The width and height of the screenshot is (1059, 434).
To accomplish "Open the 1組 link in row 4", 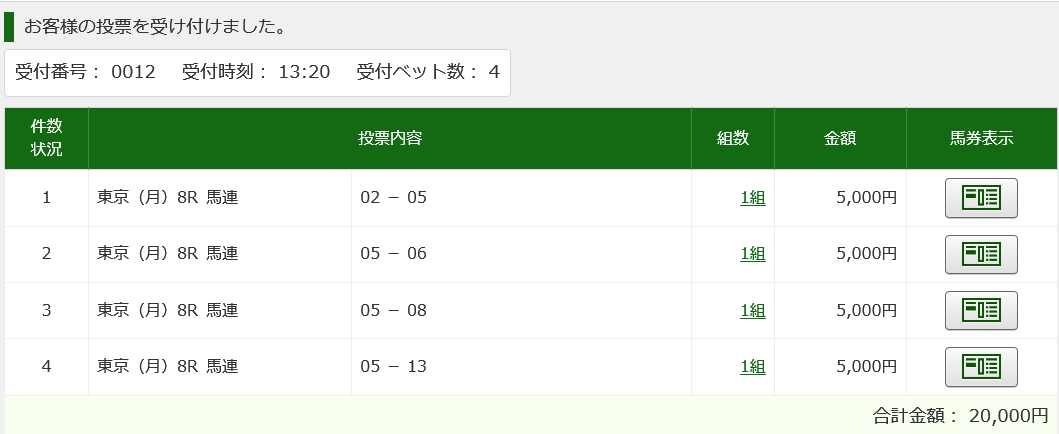I will (752, 366).
